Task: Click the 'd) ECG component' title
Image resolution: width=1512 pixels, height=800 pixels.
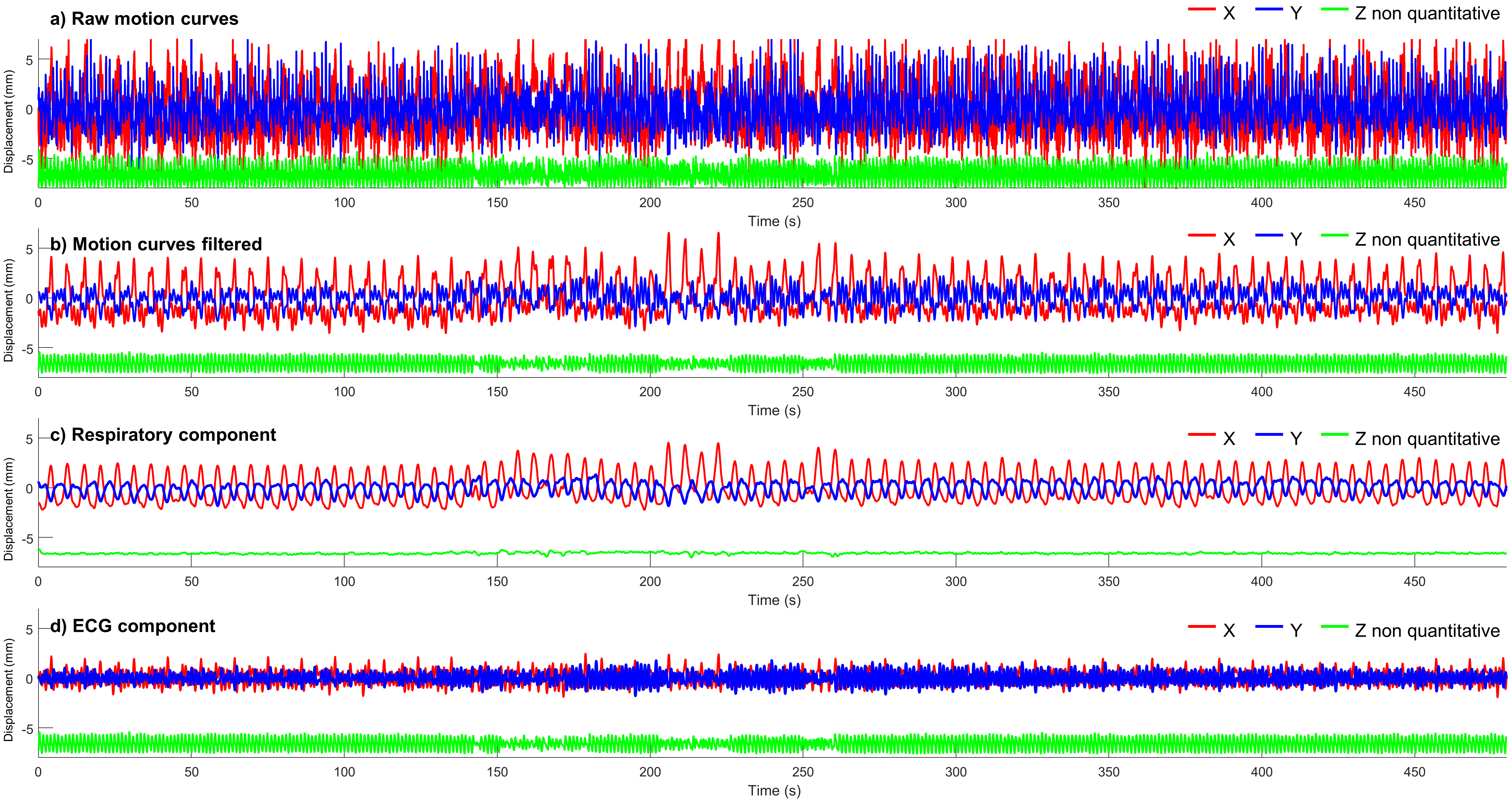Action: point(133,626)
